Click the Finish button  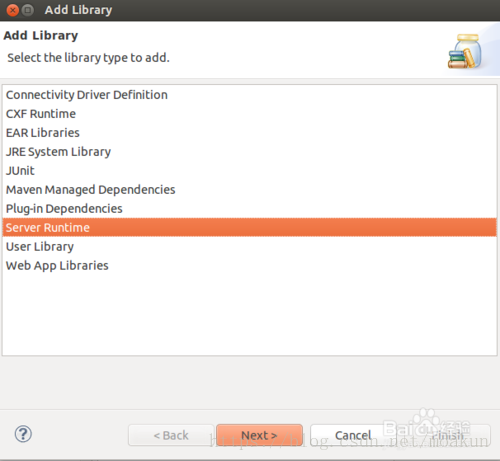coord(447,435)
